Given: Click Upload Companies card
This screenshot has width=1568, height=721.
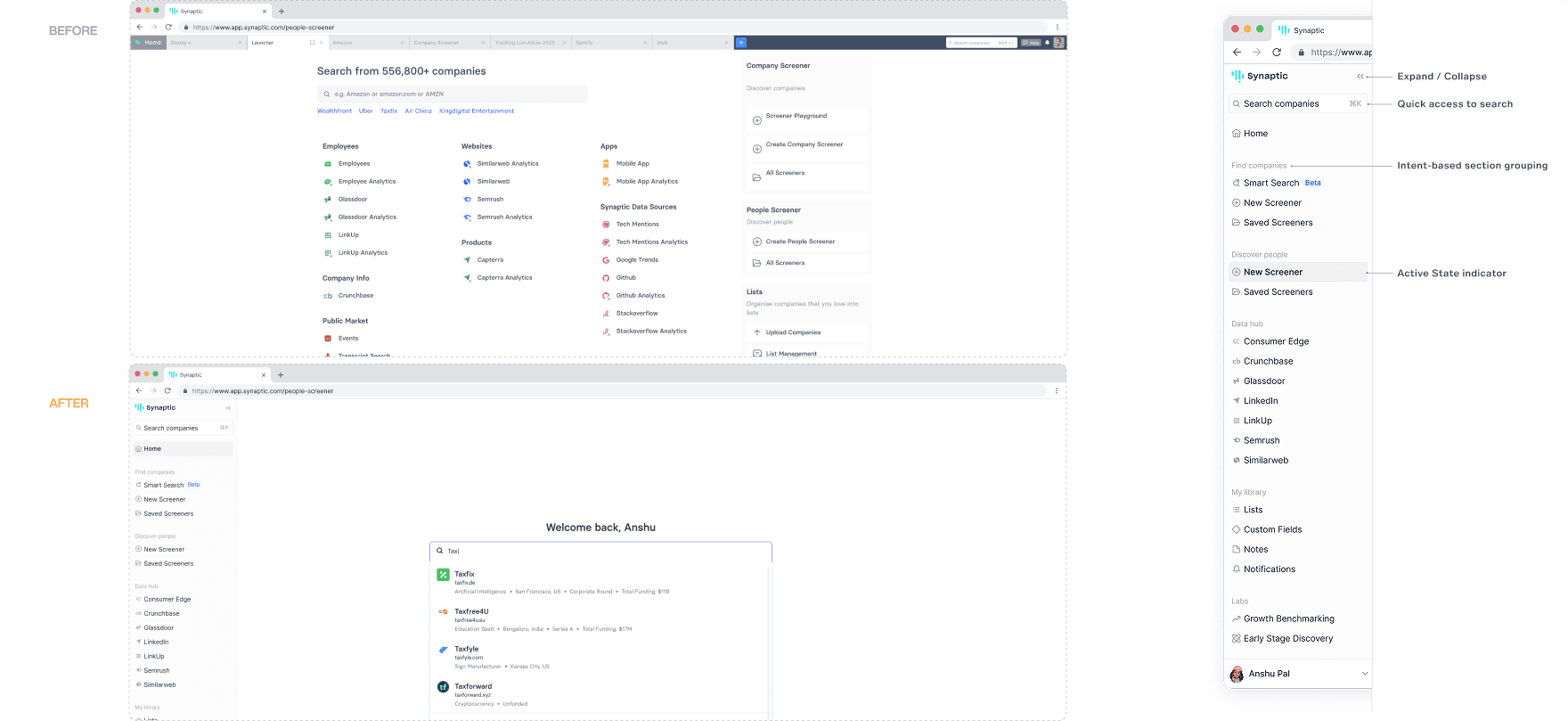Looking at the screenshot, I should (x=806, y=332).
